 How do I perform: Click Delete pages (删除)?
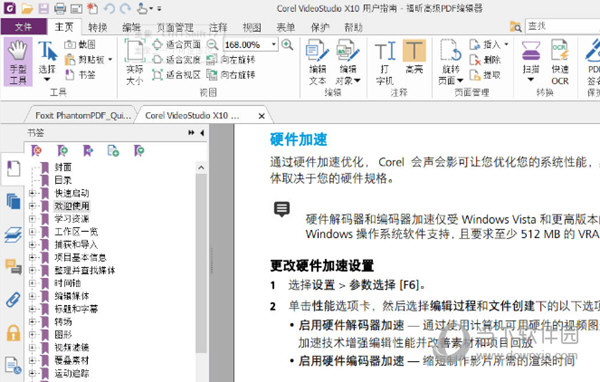[x=485, y=60]
